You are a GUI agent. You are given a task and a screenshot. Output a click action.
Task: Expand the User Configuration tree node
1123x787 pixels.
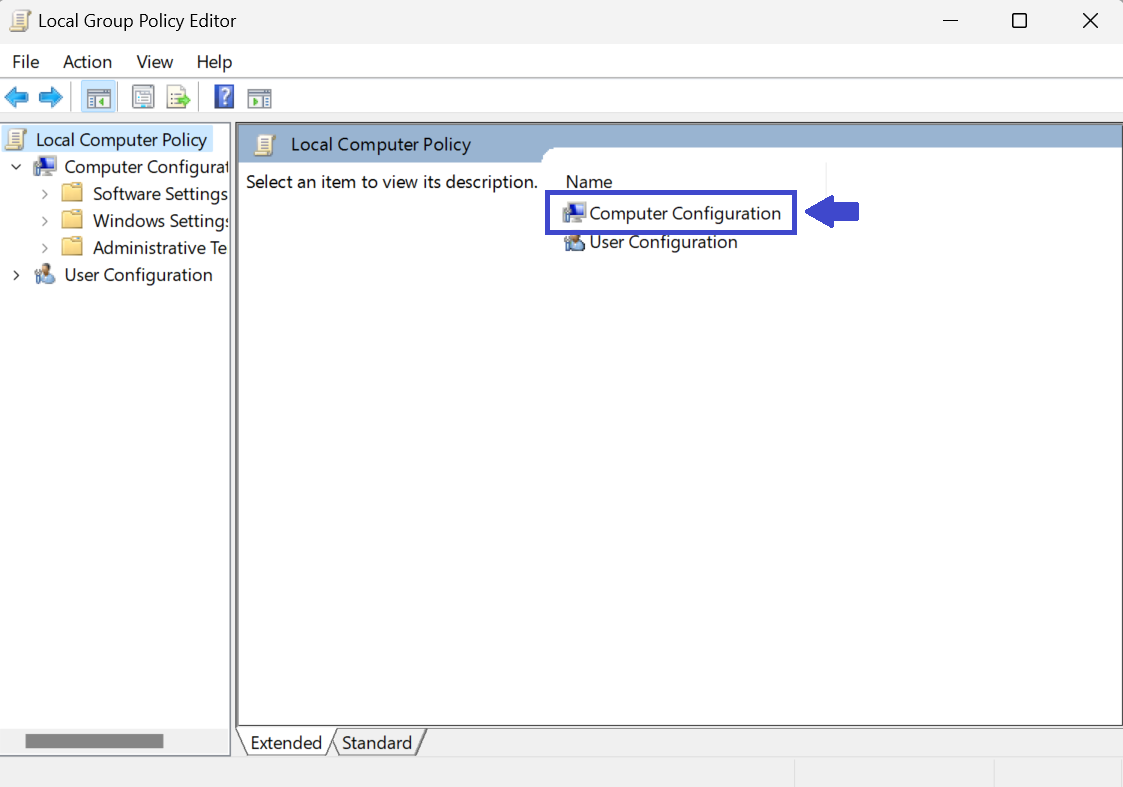(16, 275)
